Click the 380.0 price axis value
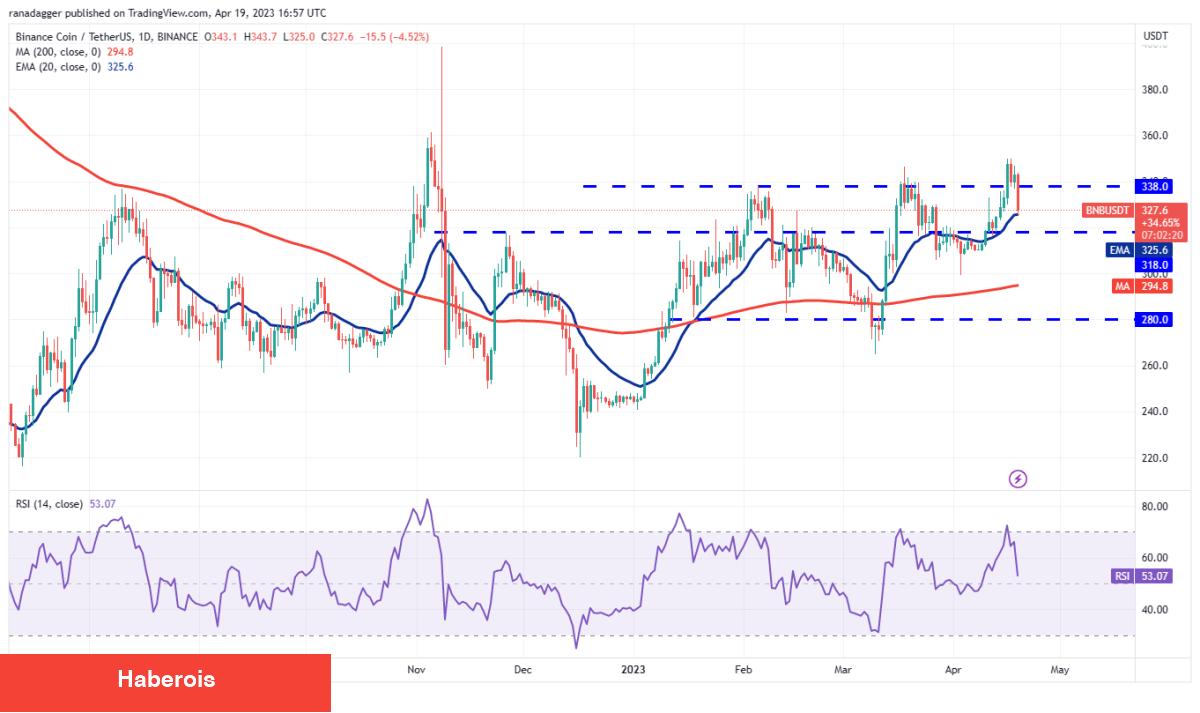1200x713 pixels. click(1156, 90)
